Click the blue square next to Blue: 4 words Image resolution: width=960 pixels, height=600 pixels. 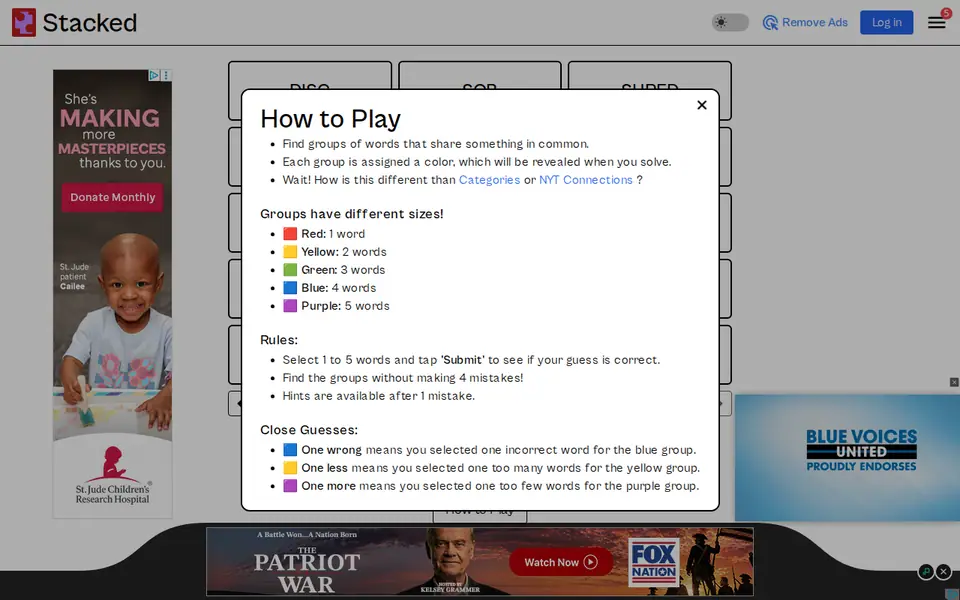pyautogui.click(x=290, y=288)
